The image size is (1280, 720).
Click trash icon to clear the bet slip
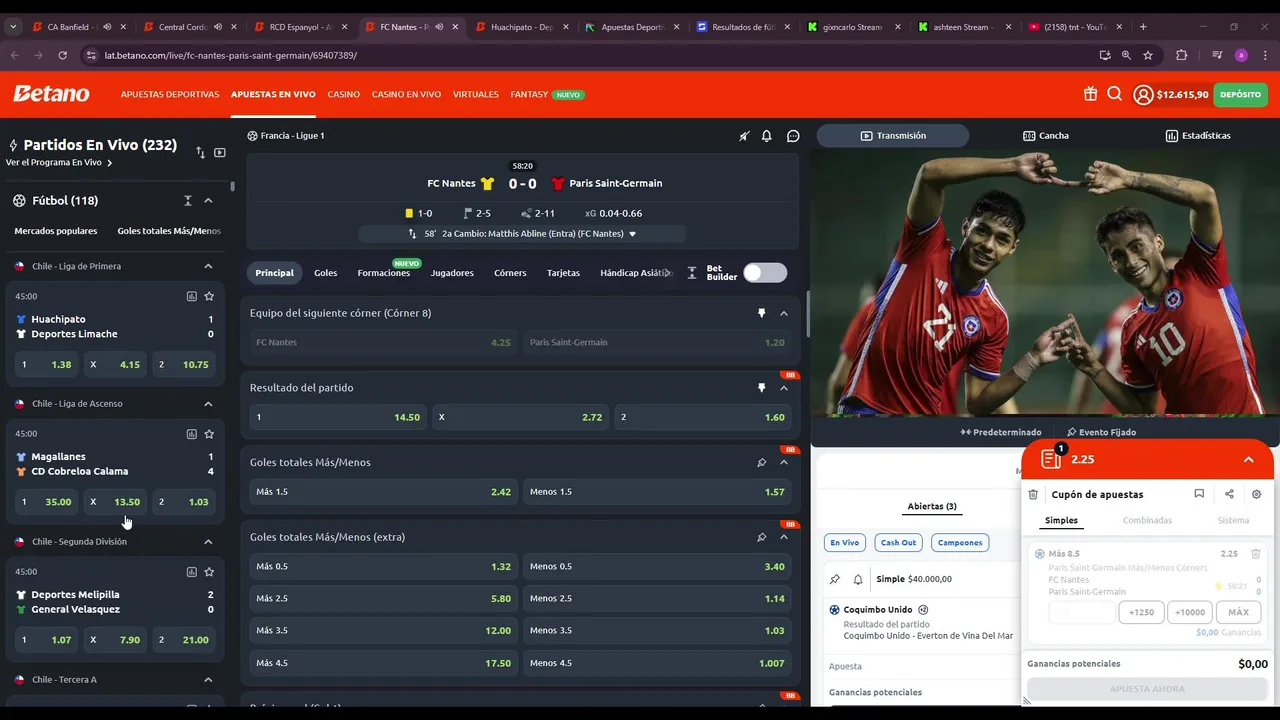pyautogui.click(x=1033, y=494)
